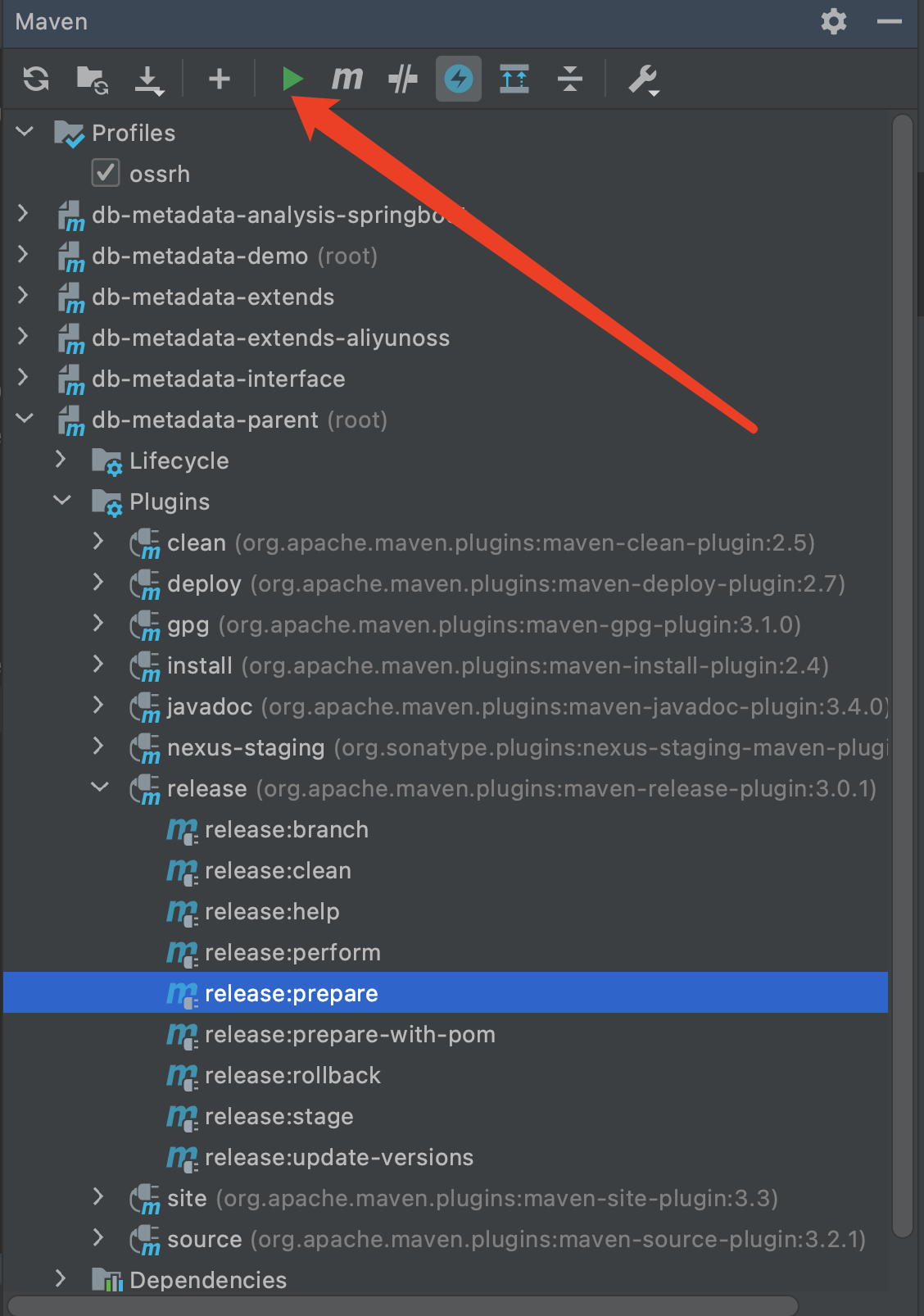Open Maven panel gear options
This screenshot has width=924, height=1316.
834,21
